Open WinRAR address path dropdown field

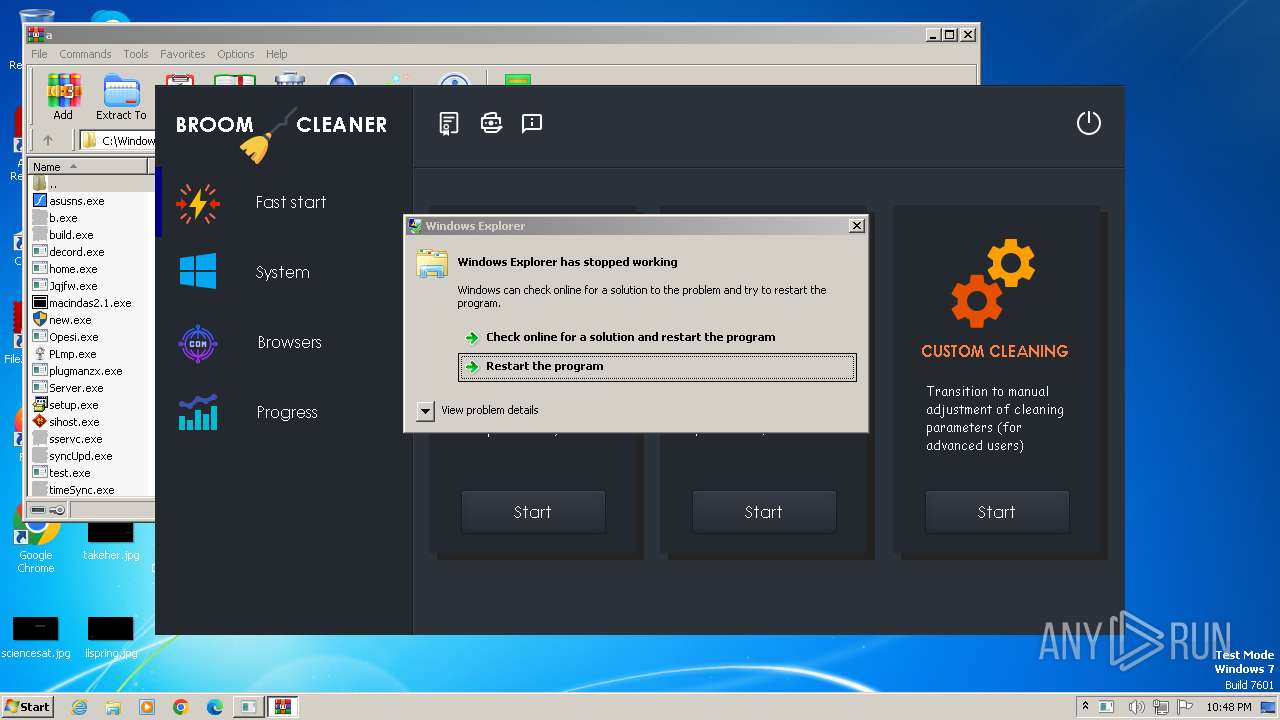pyautogui.click(x=117, y=141)
